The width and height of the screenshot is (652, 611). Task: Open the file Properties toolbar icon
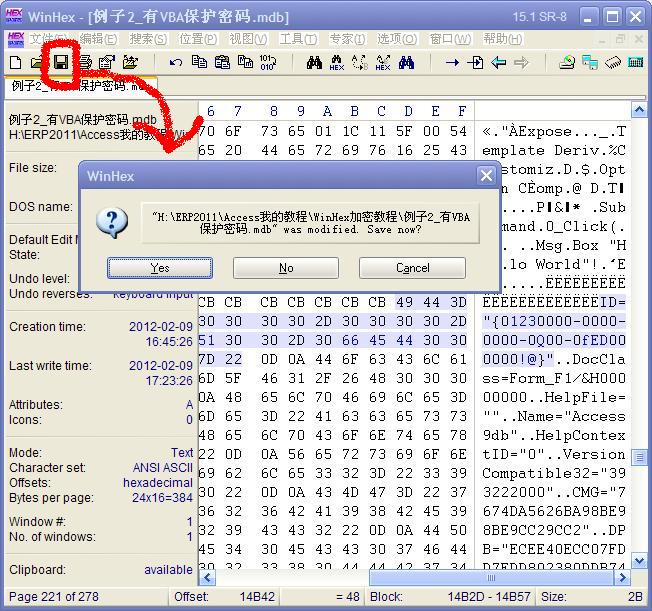coord(107,62)
